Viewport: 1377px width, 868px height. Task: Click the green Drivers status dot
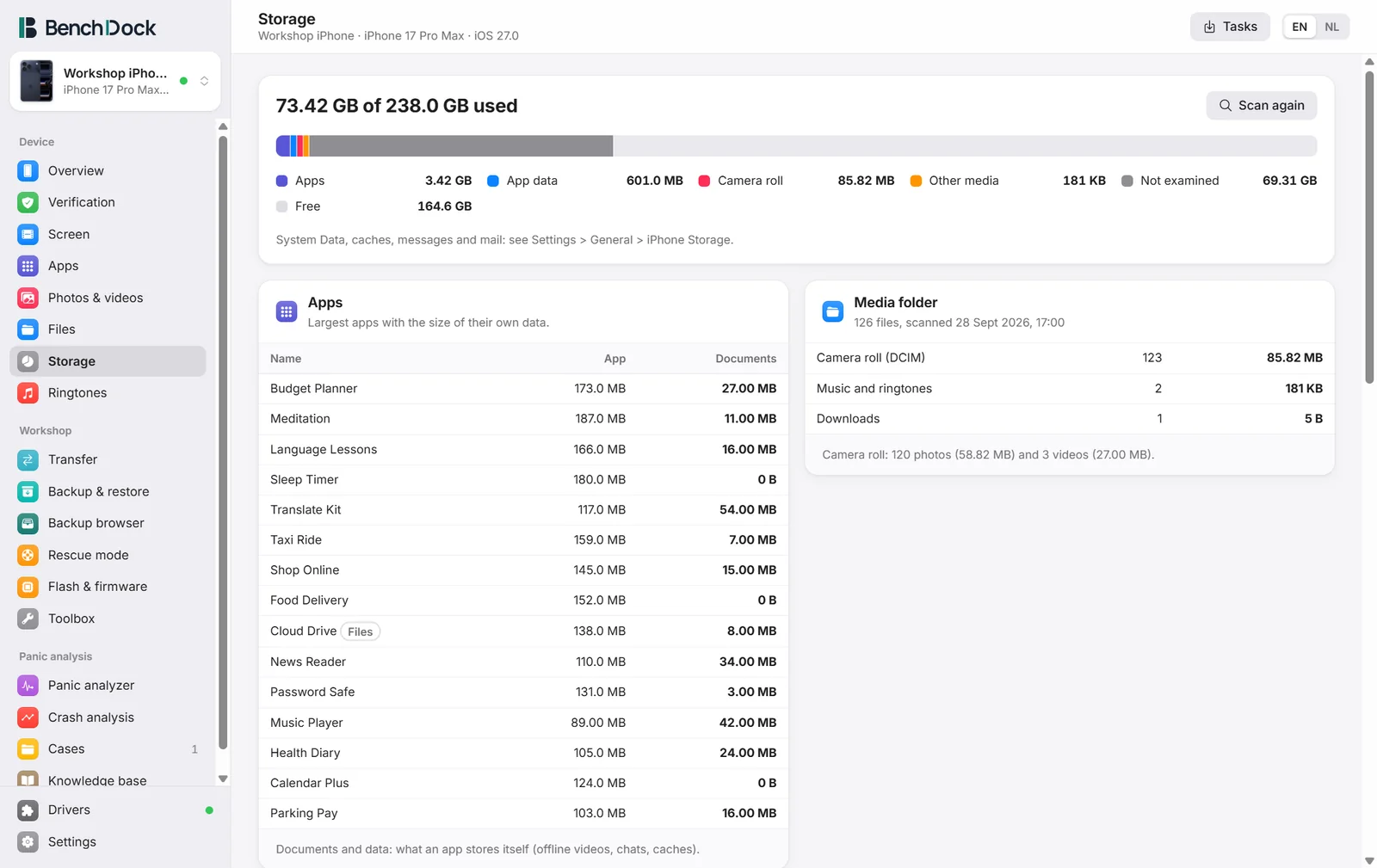click(x=209, y=810)
